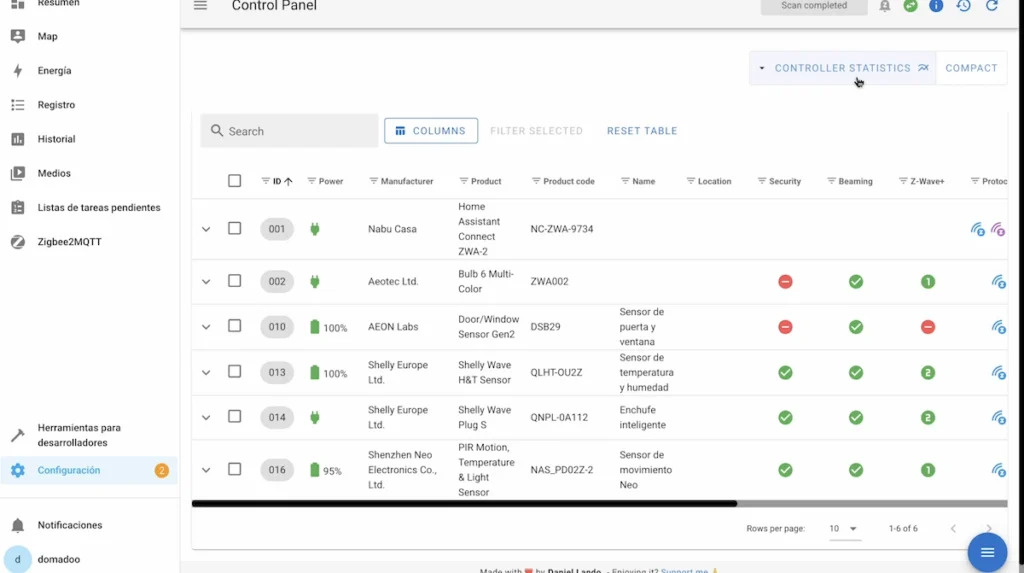Open the Listas de tareas pendientes icon
This screenshot has width=1024, height=573.
[x=18, y=207]
